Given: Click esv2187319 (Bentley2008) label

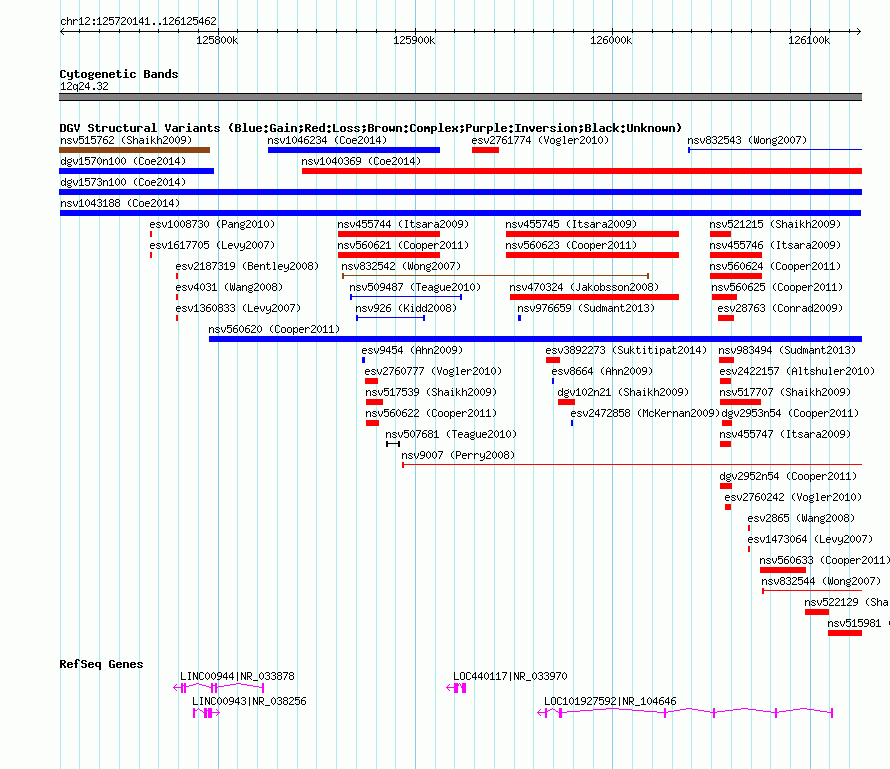Looking at the screenshot, I should (x=247, y=266).
